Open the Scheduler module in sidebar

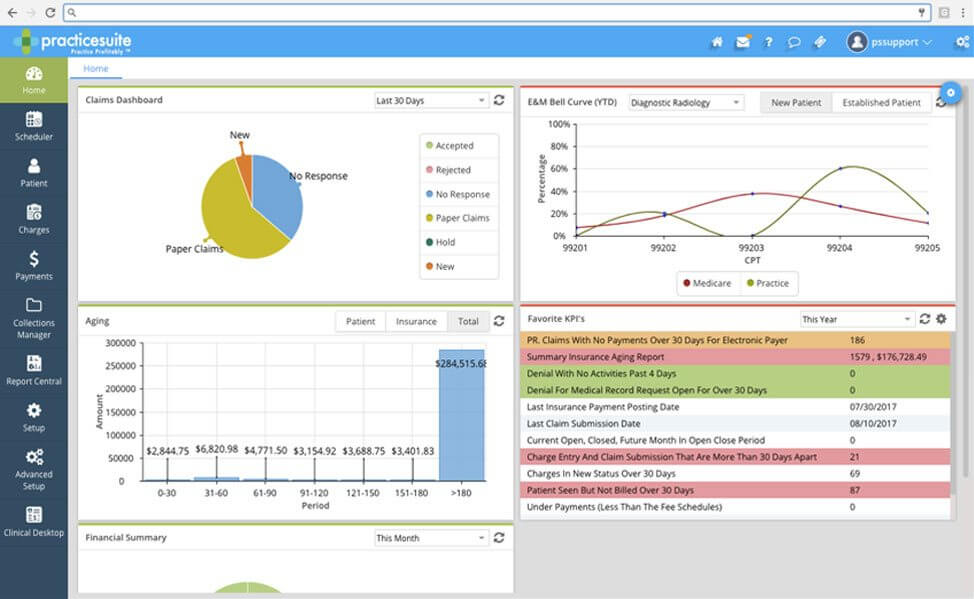[x=34, y=126]
